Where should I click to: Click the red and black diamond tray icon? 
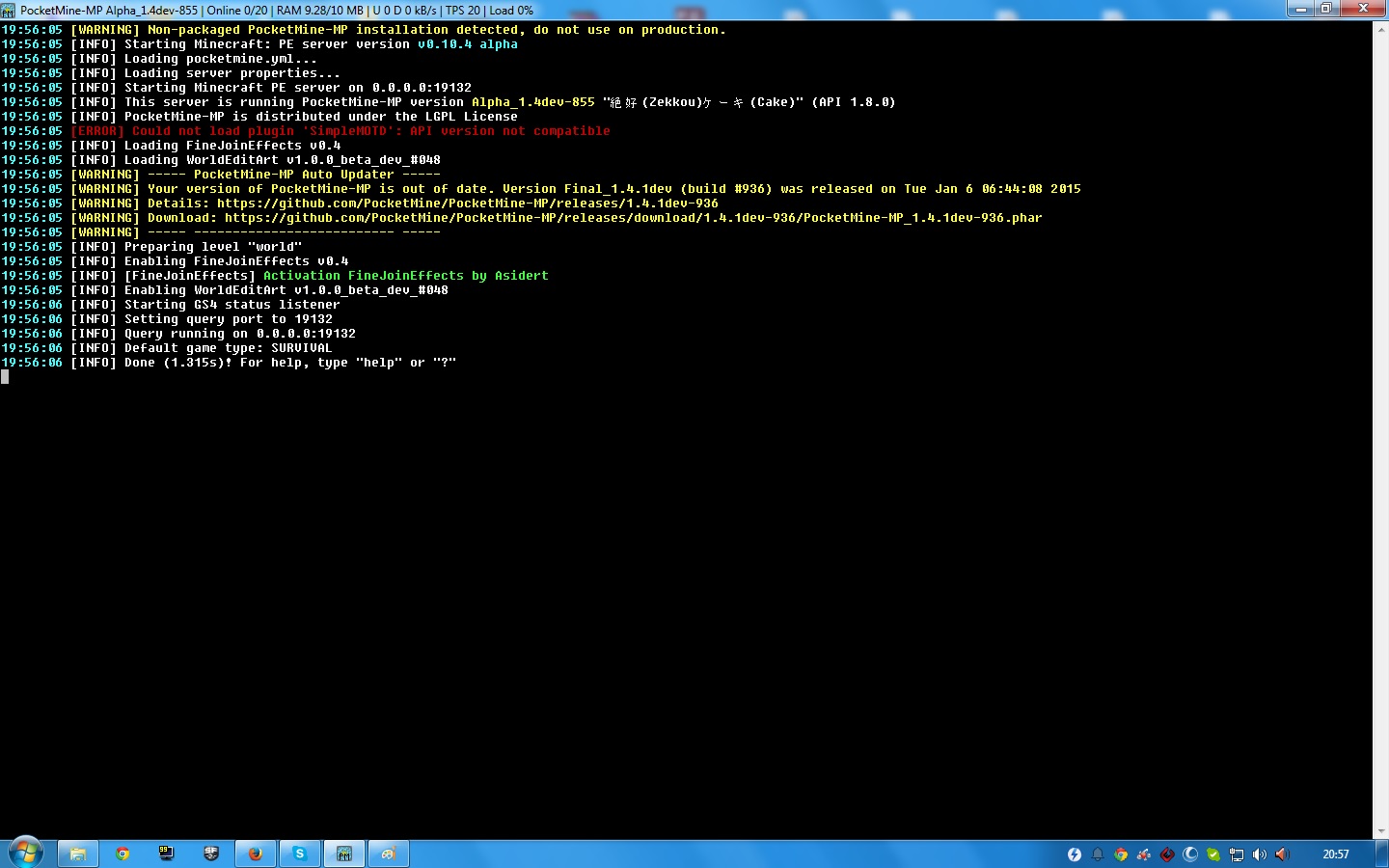[x=1167, y=854]
